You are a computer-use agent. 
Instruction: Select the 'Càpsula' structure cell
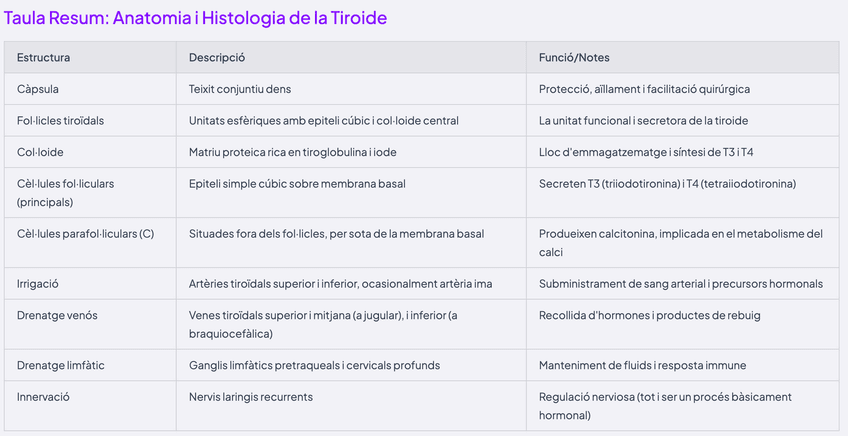point(38,89)
